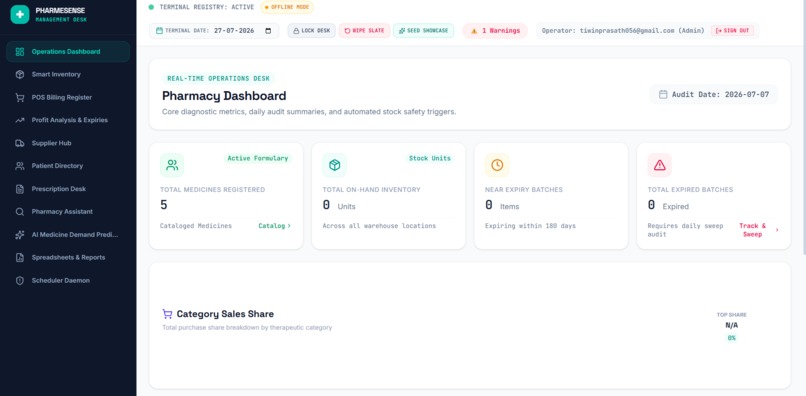
Task: Click the Offline Mode badge
Action: coord(287,7)
